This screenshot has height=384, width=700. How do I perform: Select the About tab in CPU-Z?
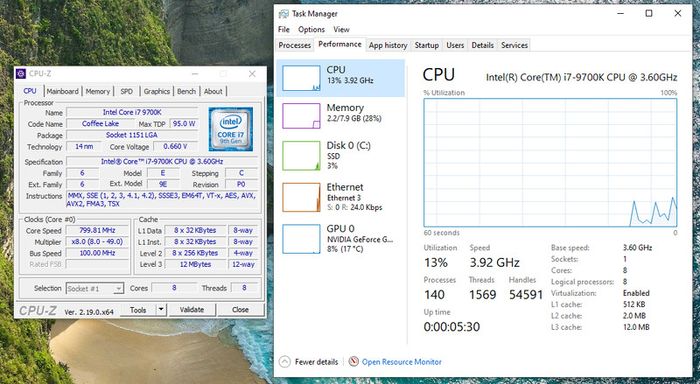coord(213,92)
